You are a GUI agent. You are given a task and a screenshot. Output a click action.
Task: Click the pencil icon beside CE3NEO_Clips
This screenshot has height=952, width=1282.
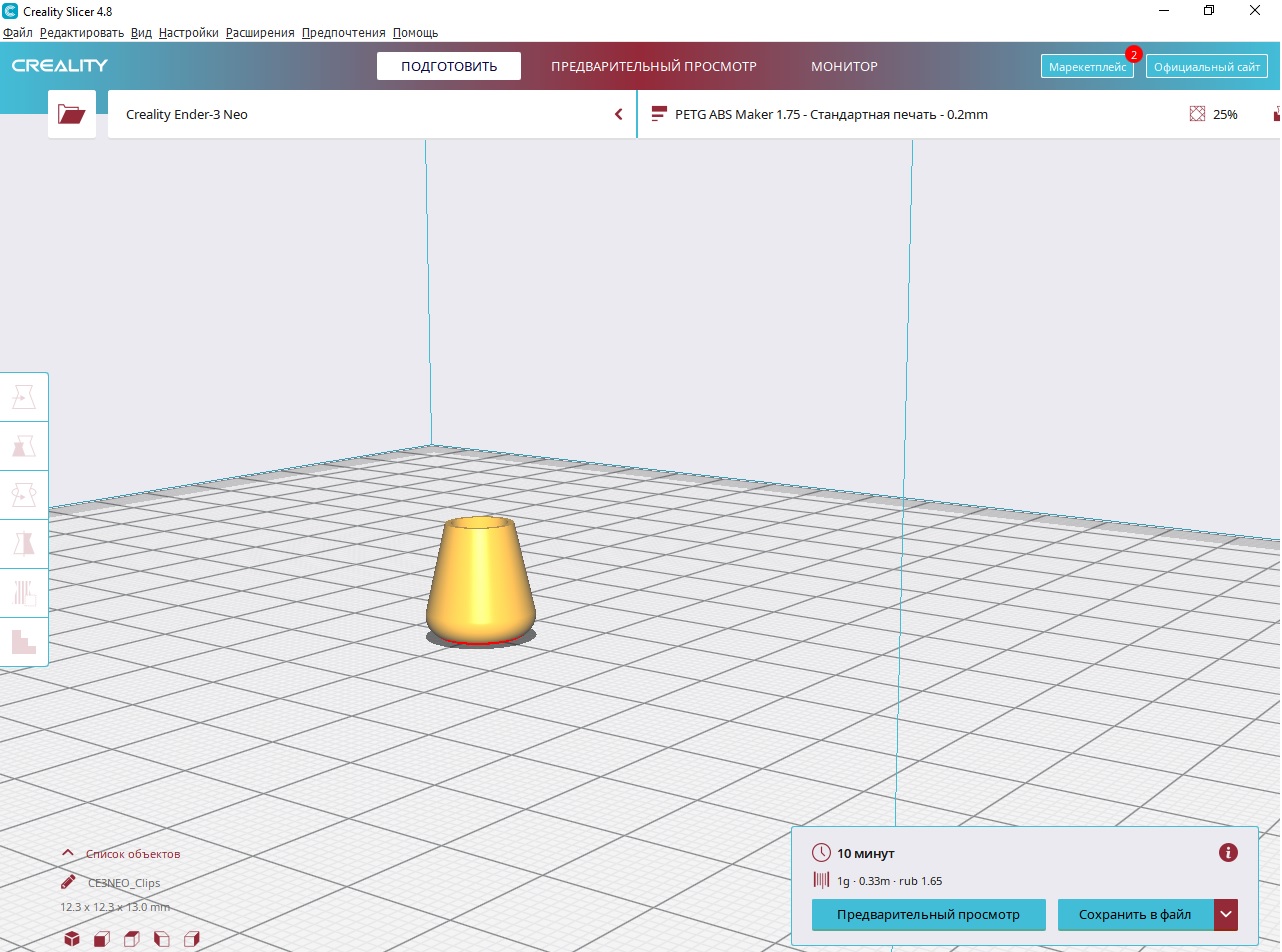68,882
